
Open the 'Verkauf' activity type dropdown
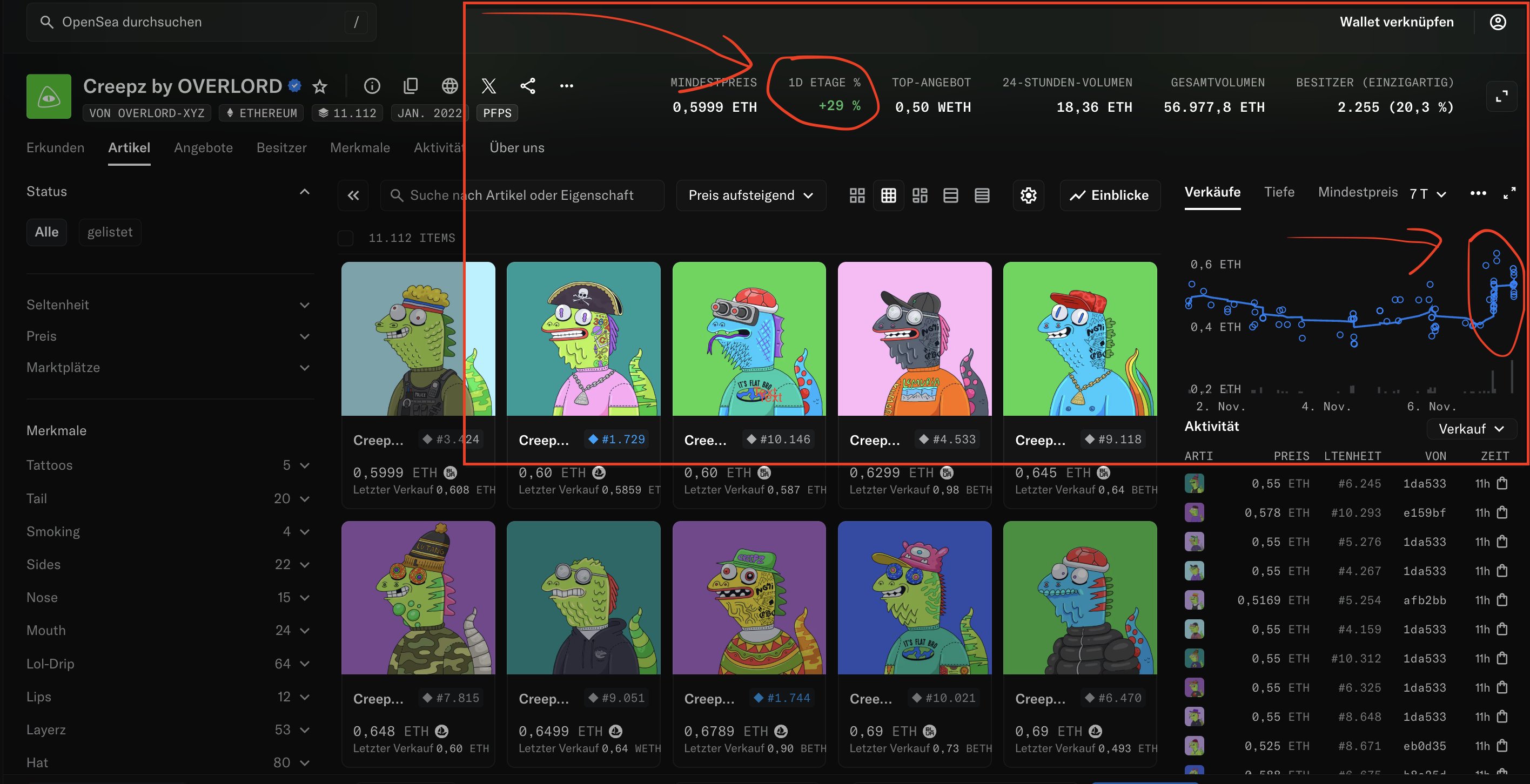(1471, 429)
